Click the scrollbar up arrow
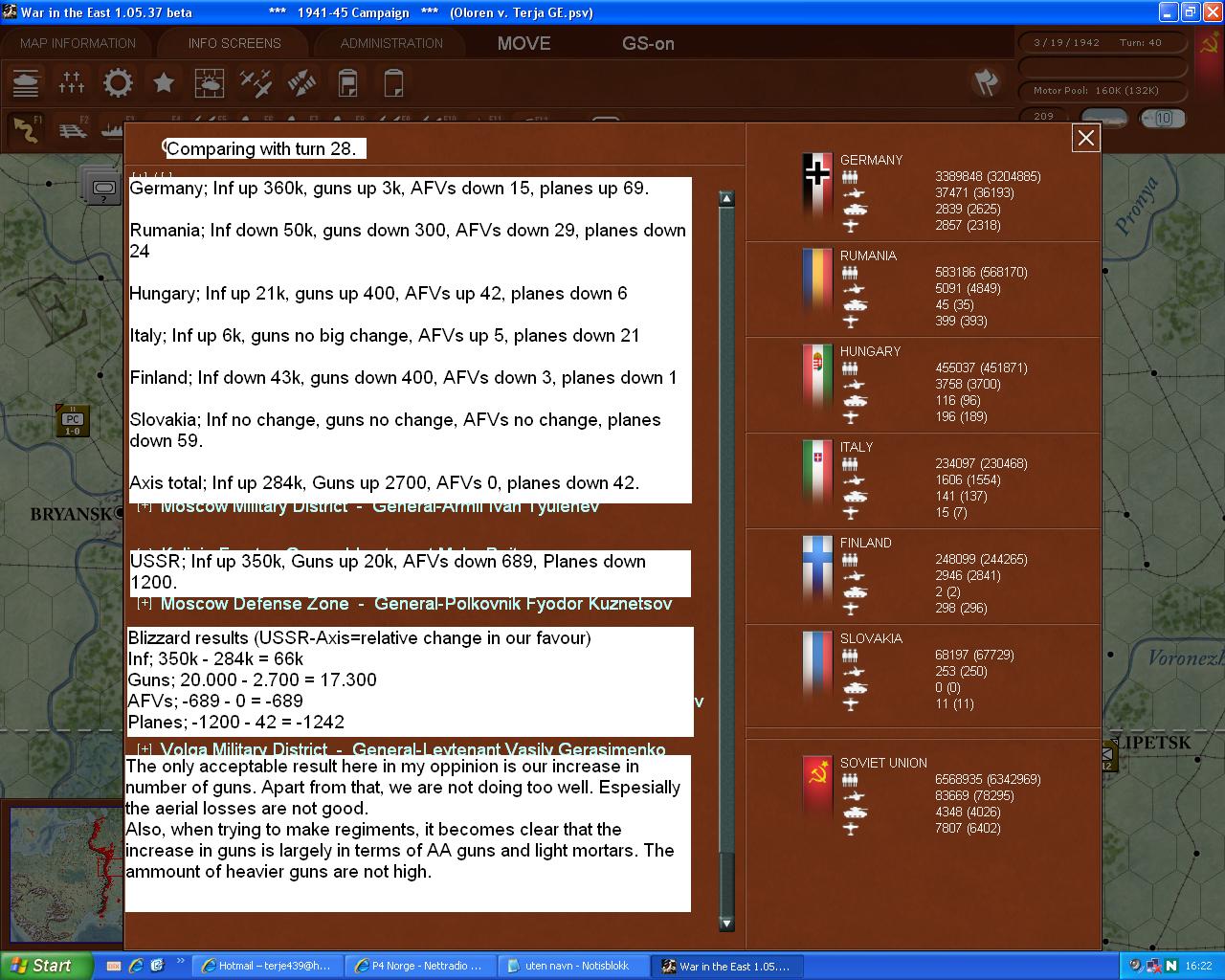This screenshot has height=980, width=1225. click(726, 198)
